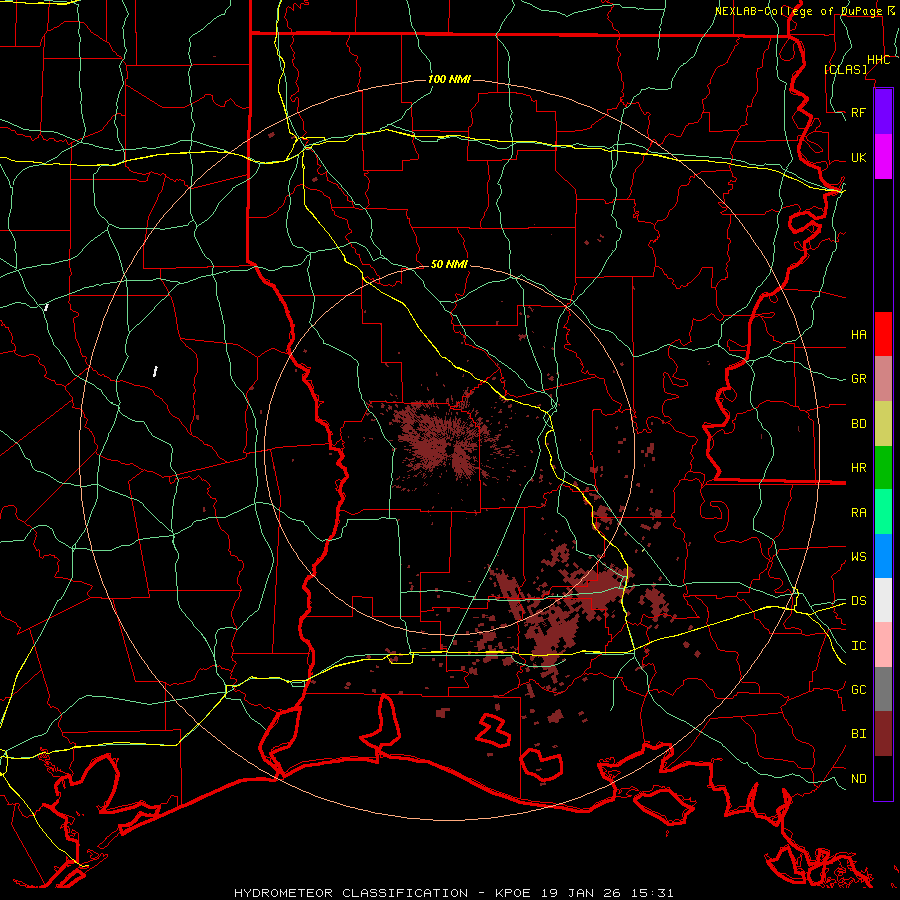This screenshot has height=900, width=900.
Task: Click the GC gray legend swatch
Action: [x=883, y=689]
